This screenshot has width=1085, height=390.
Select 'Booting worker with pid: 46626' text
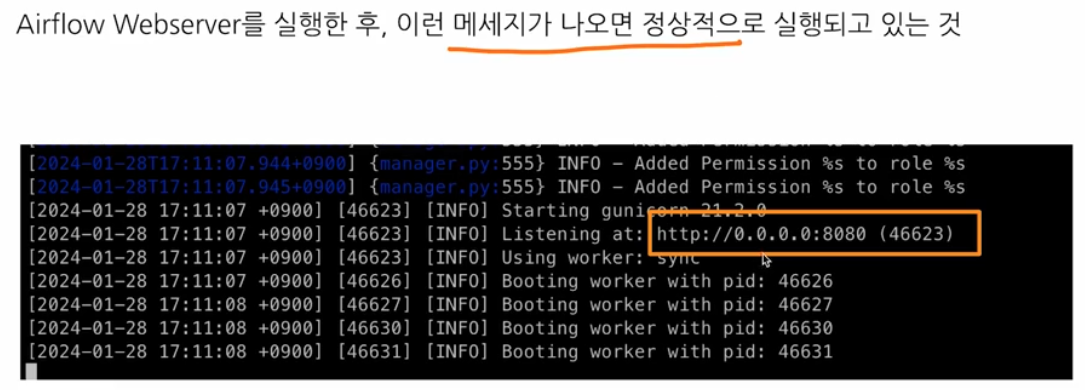(x=667, y=281)
